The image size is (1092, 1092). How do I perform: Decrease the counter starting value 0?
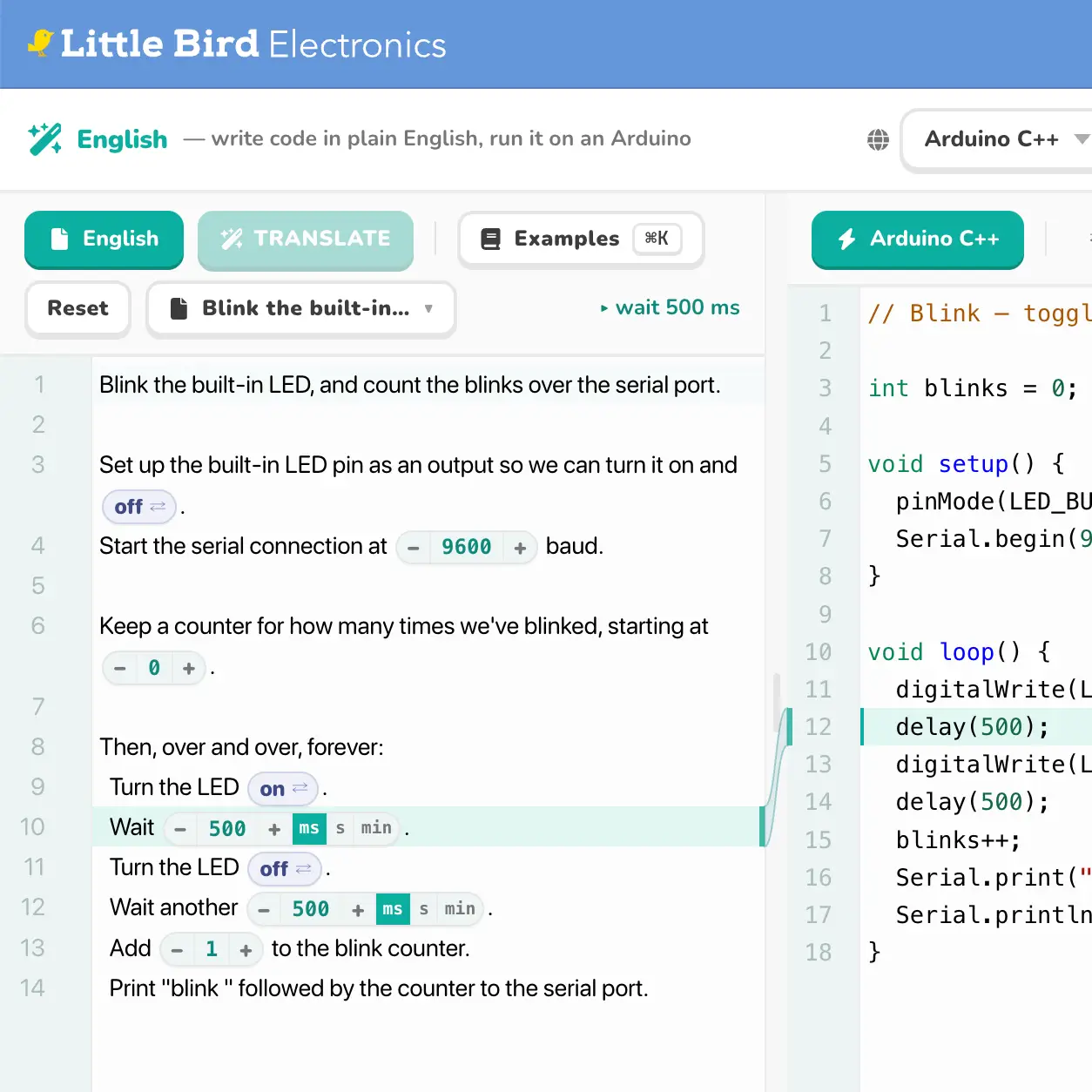(120, 669)
